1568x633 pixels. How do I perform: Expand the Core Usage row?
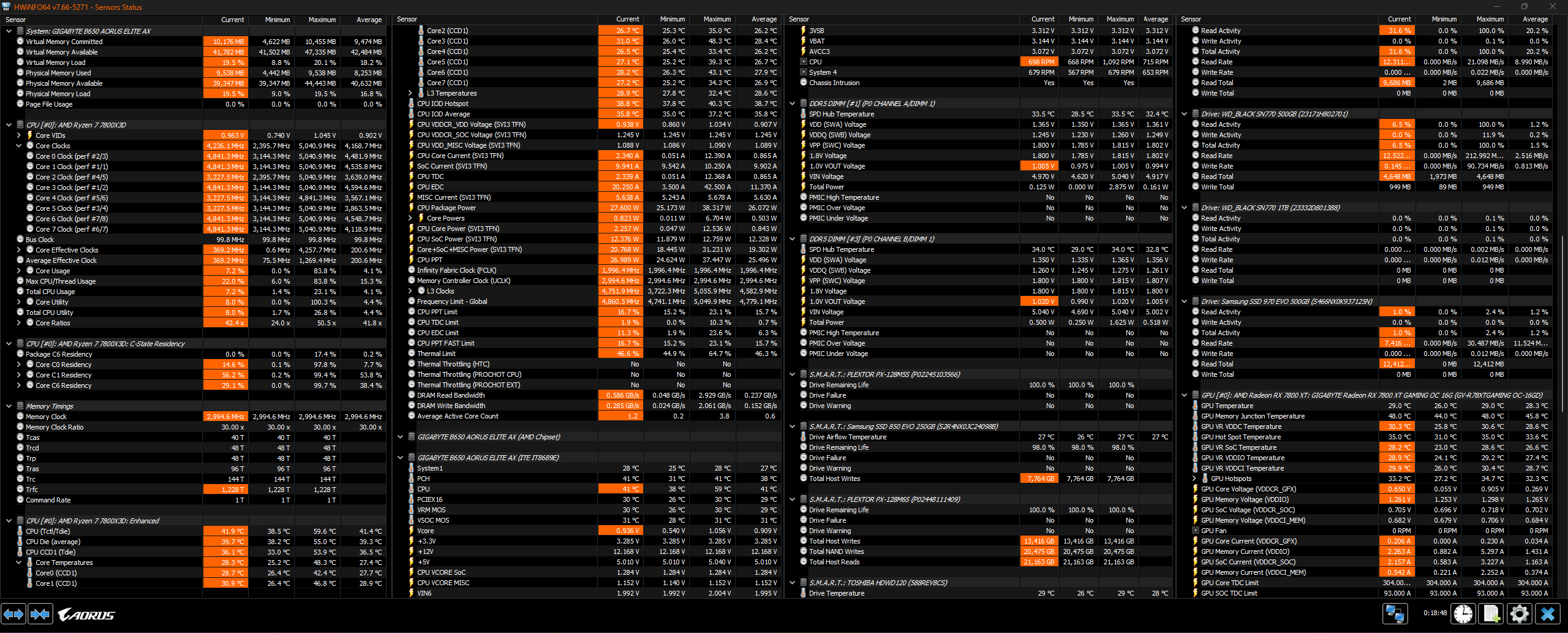pos(18,271)
